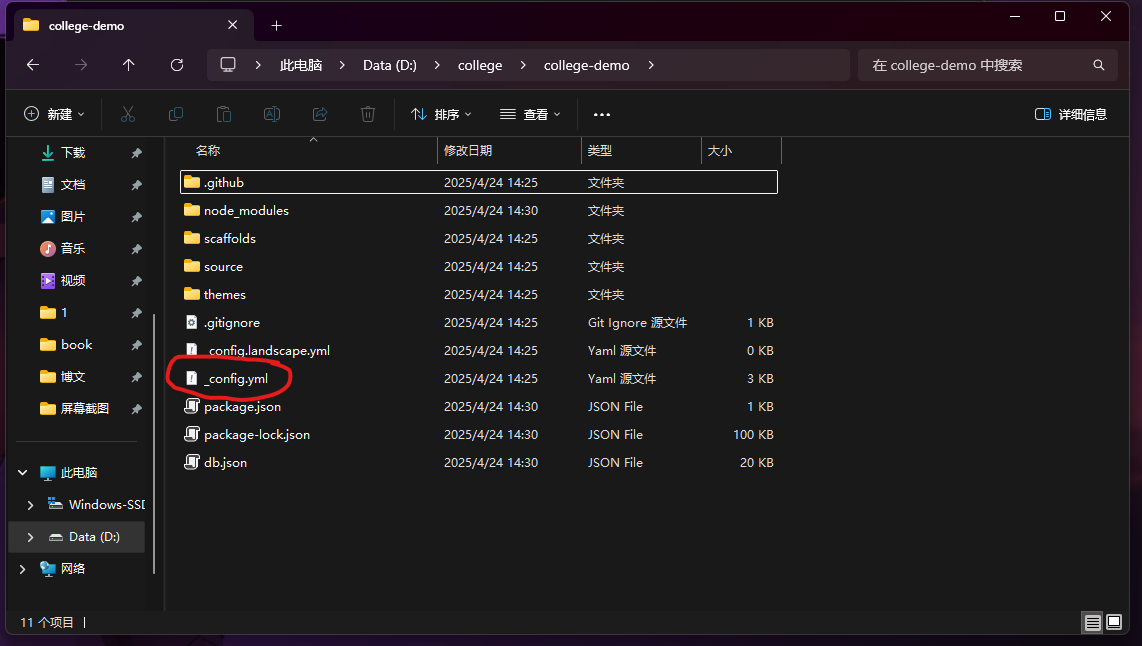The height and width of the screenshot is (646, 1142).
Task: Click the 新建 new item button
Action: point(55,114)
